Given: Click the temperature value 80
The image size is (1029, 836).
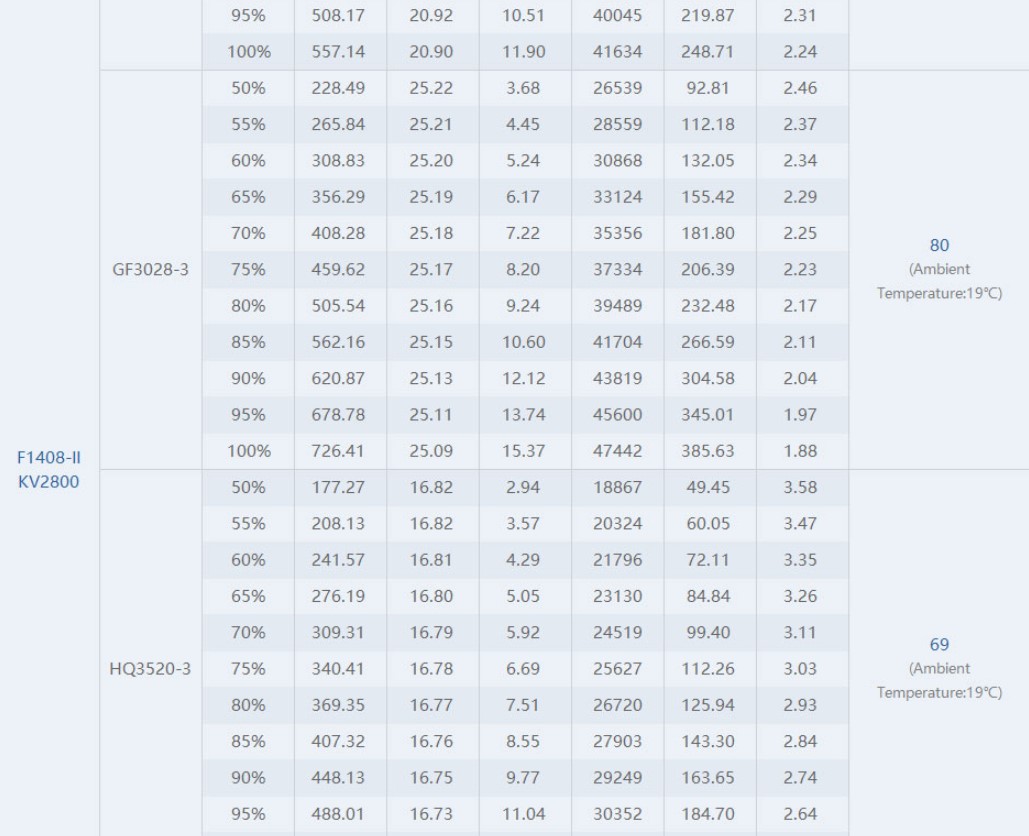Looking at the screenshot, I should (939, 245).
